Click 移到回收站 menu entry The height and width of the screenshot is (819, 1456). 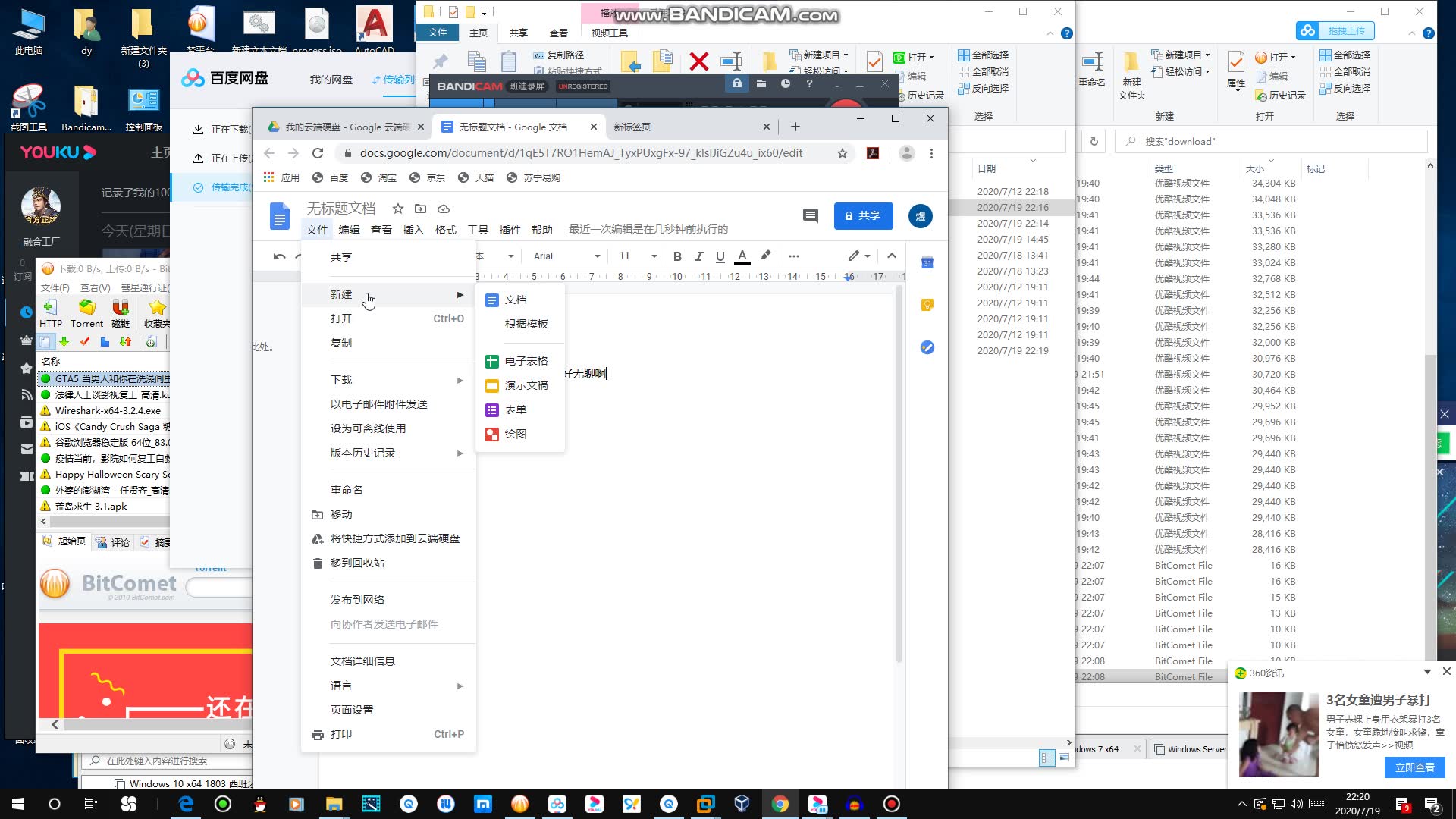388,563
